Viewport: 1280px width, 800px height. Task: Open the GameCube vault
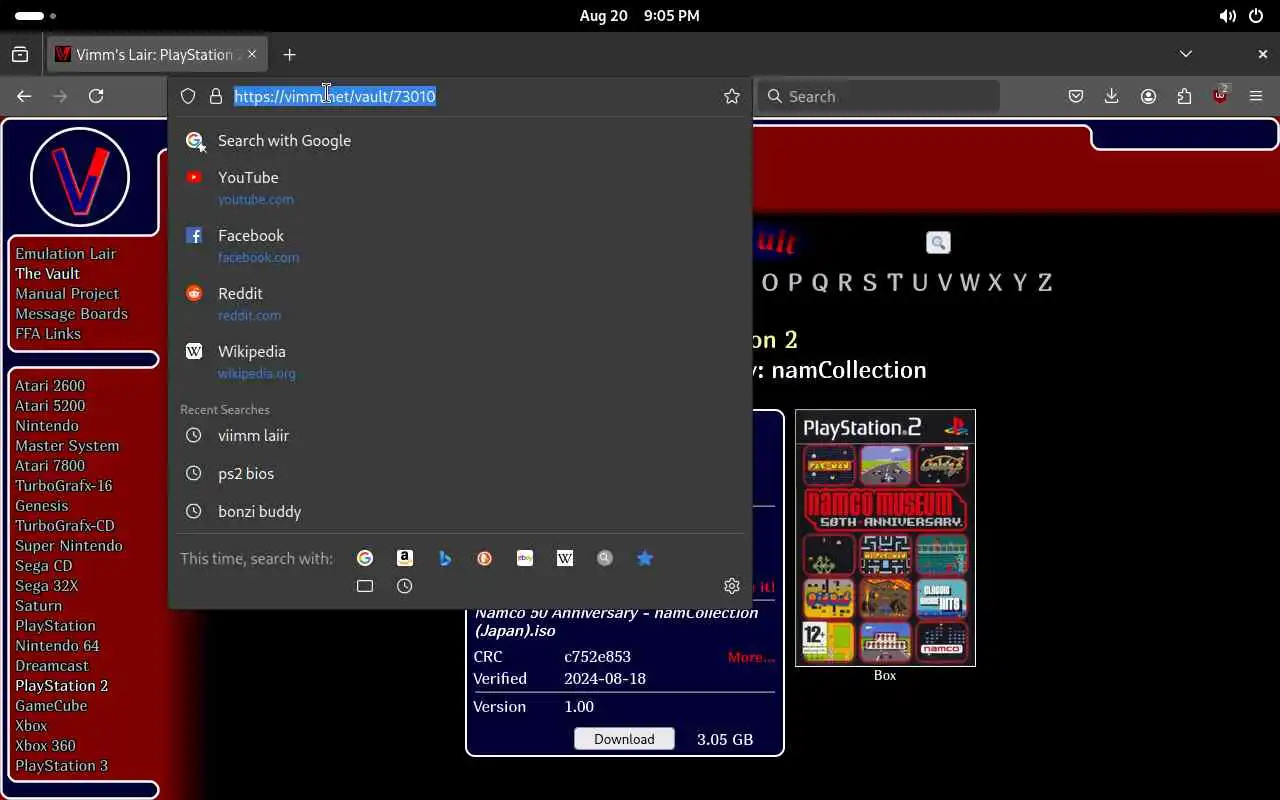coord(51,706)
